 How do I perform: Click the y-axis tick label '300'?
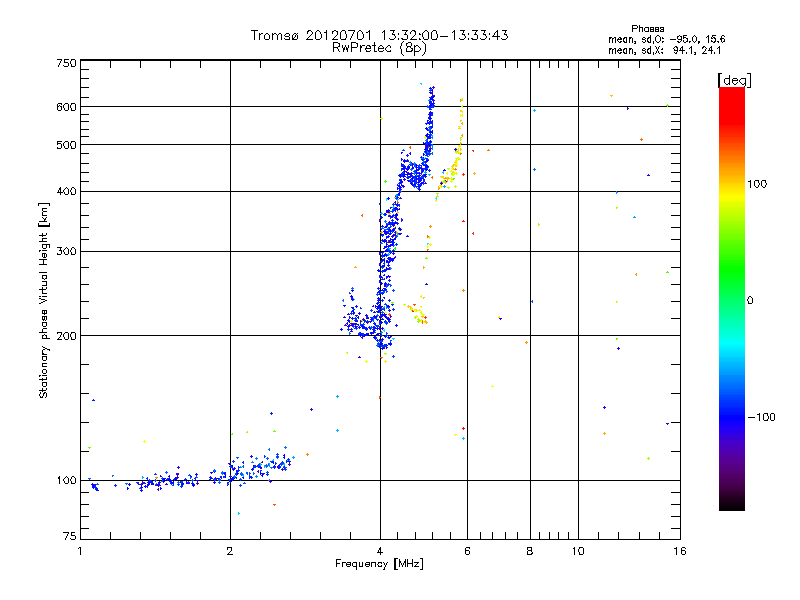[x=67, y=252]
